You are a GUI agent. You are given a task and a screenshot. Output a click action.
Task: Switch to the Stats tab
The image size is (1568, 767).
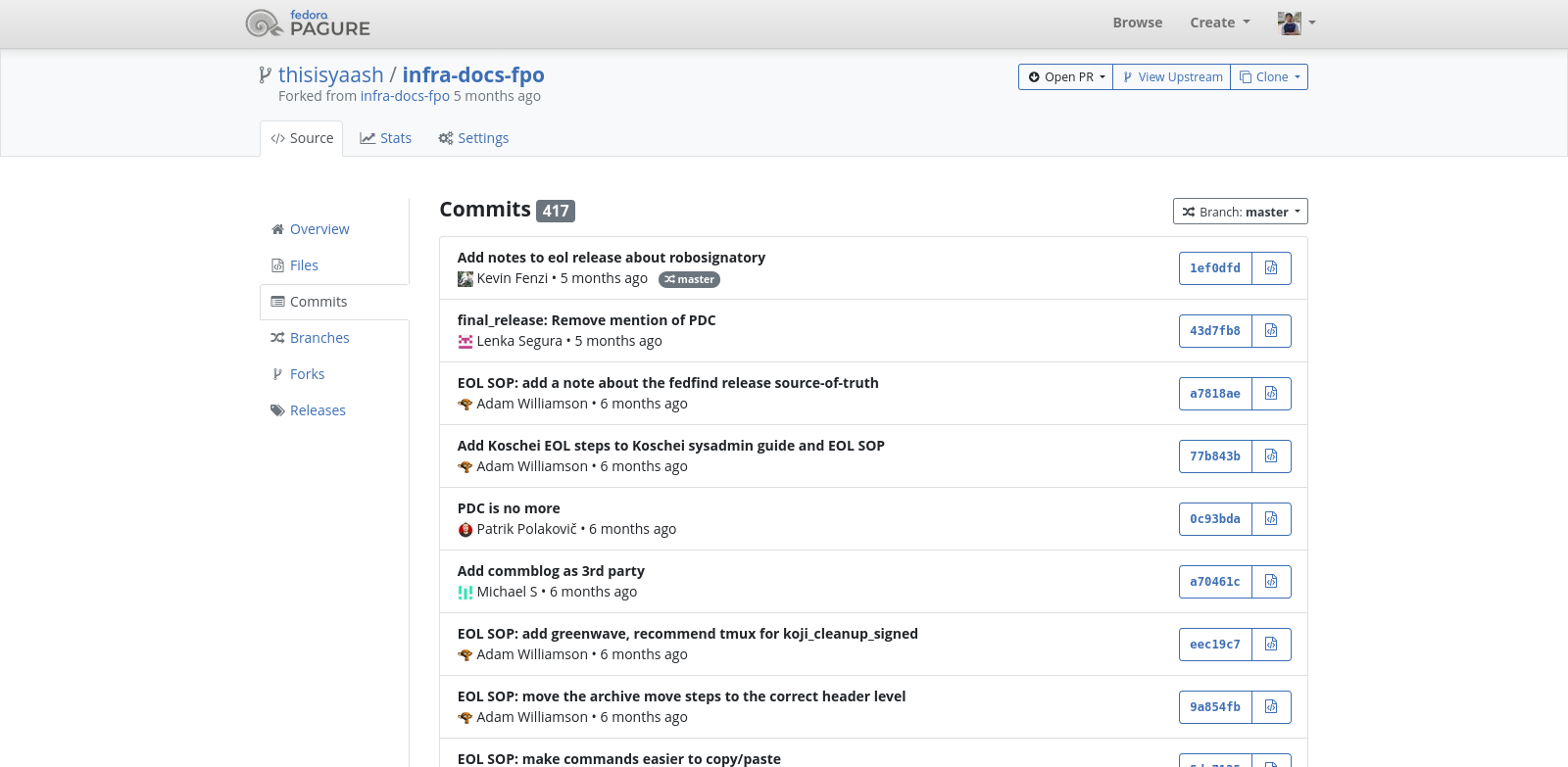[x=385, y=138]
